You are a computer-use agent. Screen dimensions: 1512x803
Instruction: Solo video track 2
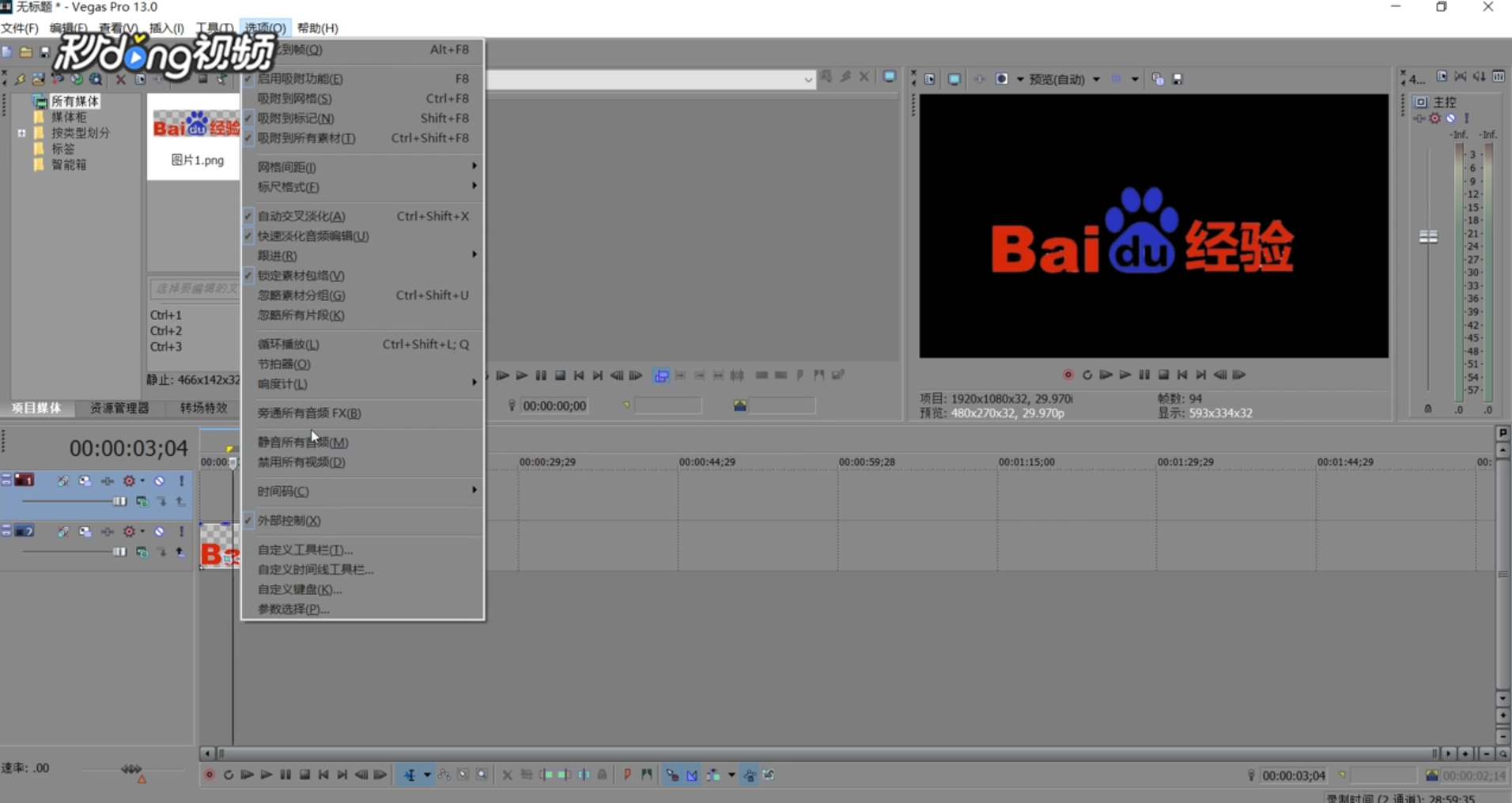tap(181, 531)
